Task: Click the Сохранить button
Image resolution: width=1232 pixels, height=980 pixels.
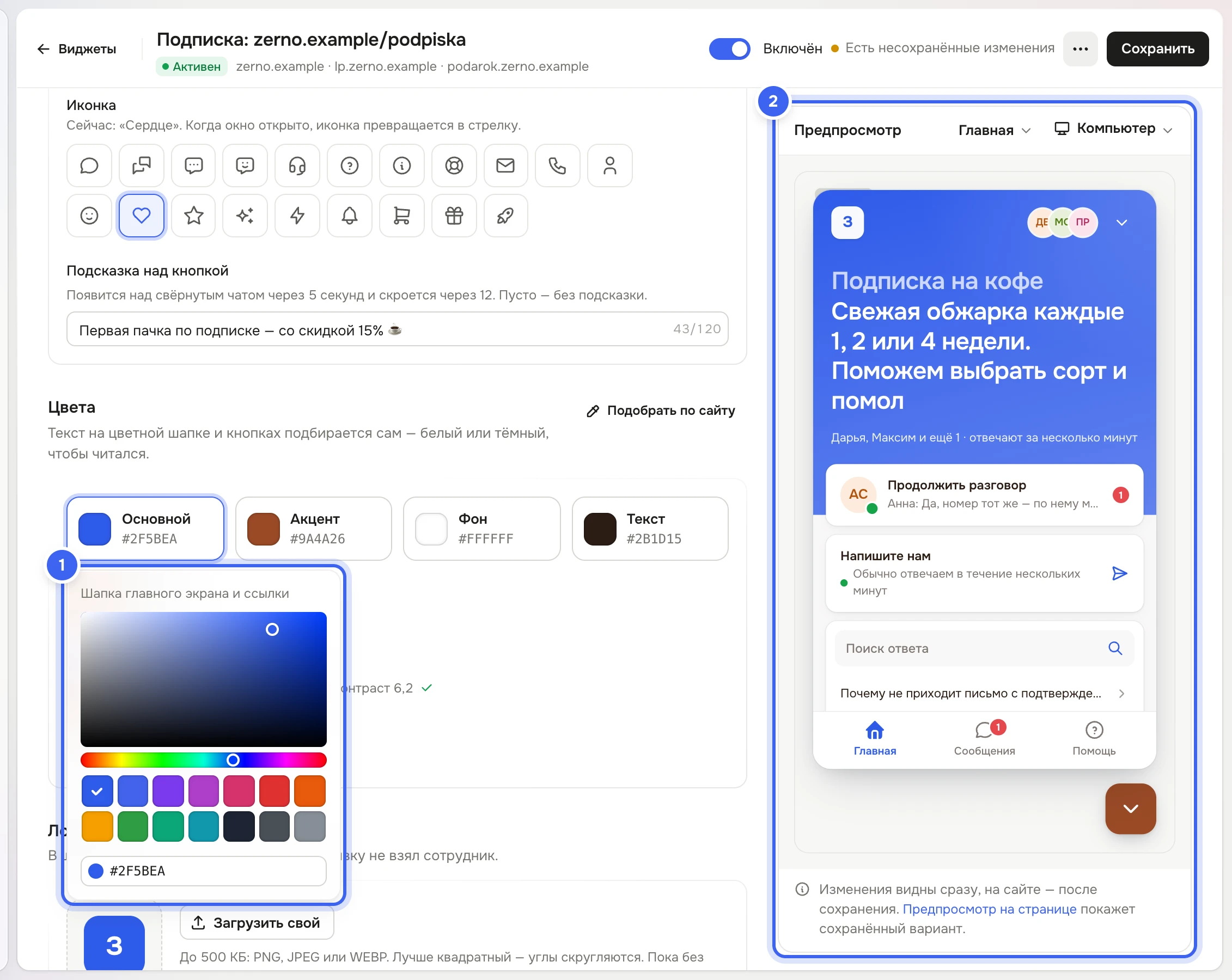Action: (1157, 49)
